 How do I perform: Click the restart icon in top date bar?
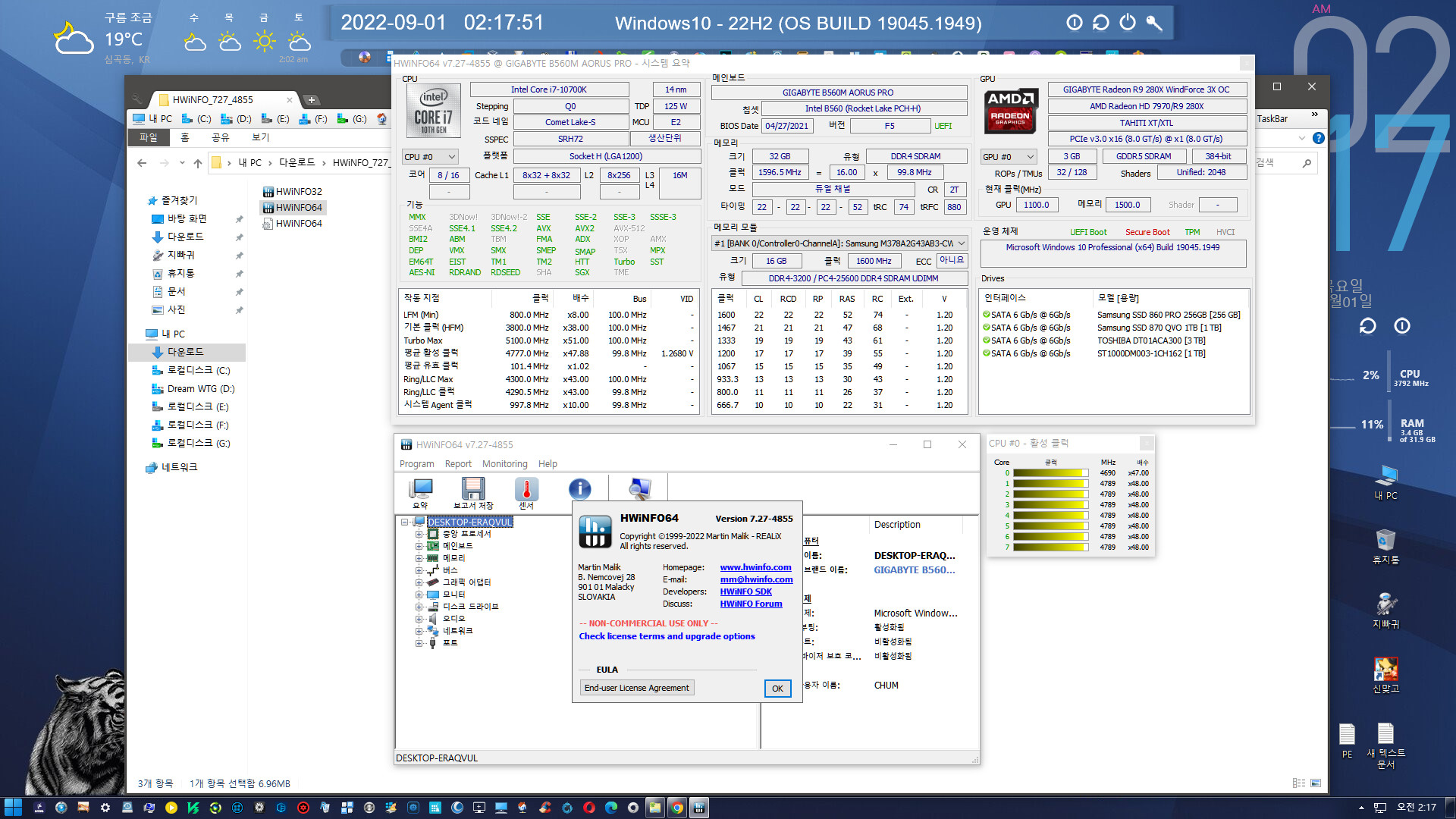pos(1100,22)
